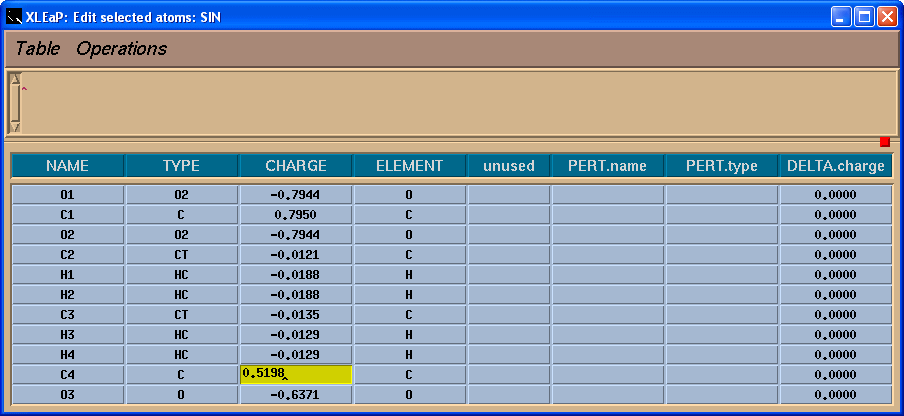Click the ELEMENT cell O in row O2

click(x=409, y=235)
